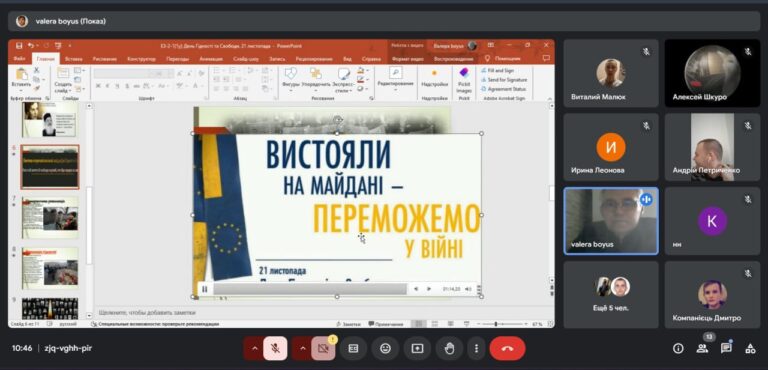The image size is (768, 370).
Task: Click the Ещё 5 чел. tile
Action: tap(611, 295)
